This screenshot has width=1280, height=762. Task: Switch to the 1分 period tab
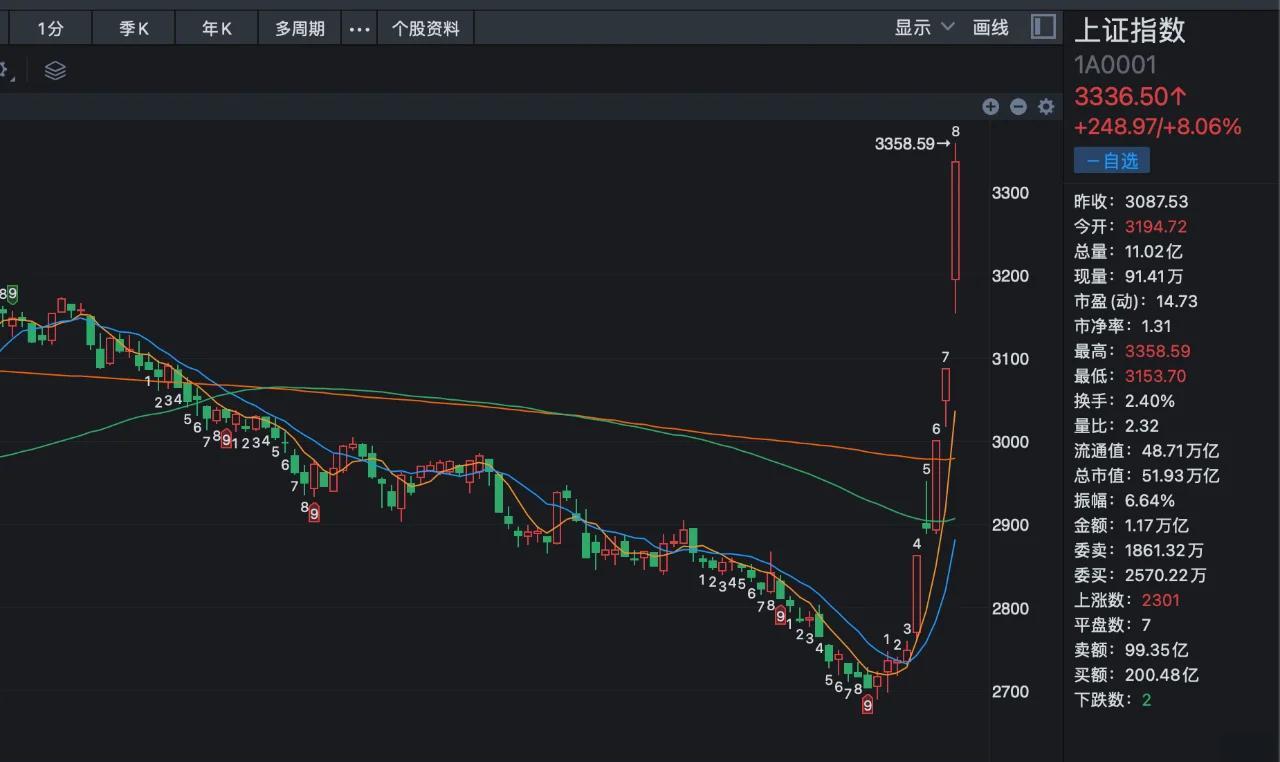click(50, 29)
